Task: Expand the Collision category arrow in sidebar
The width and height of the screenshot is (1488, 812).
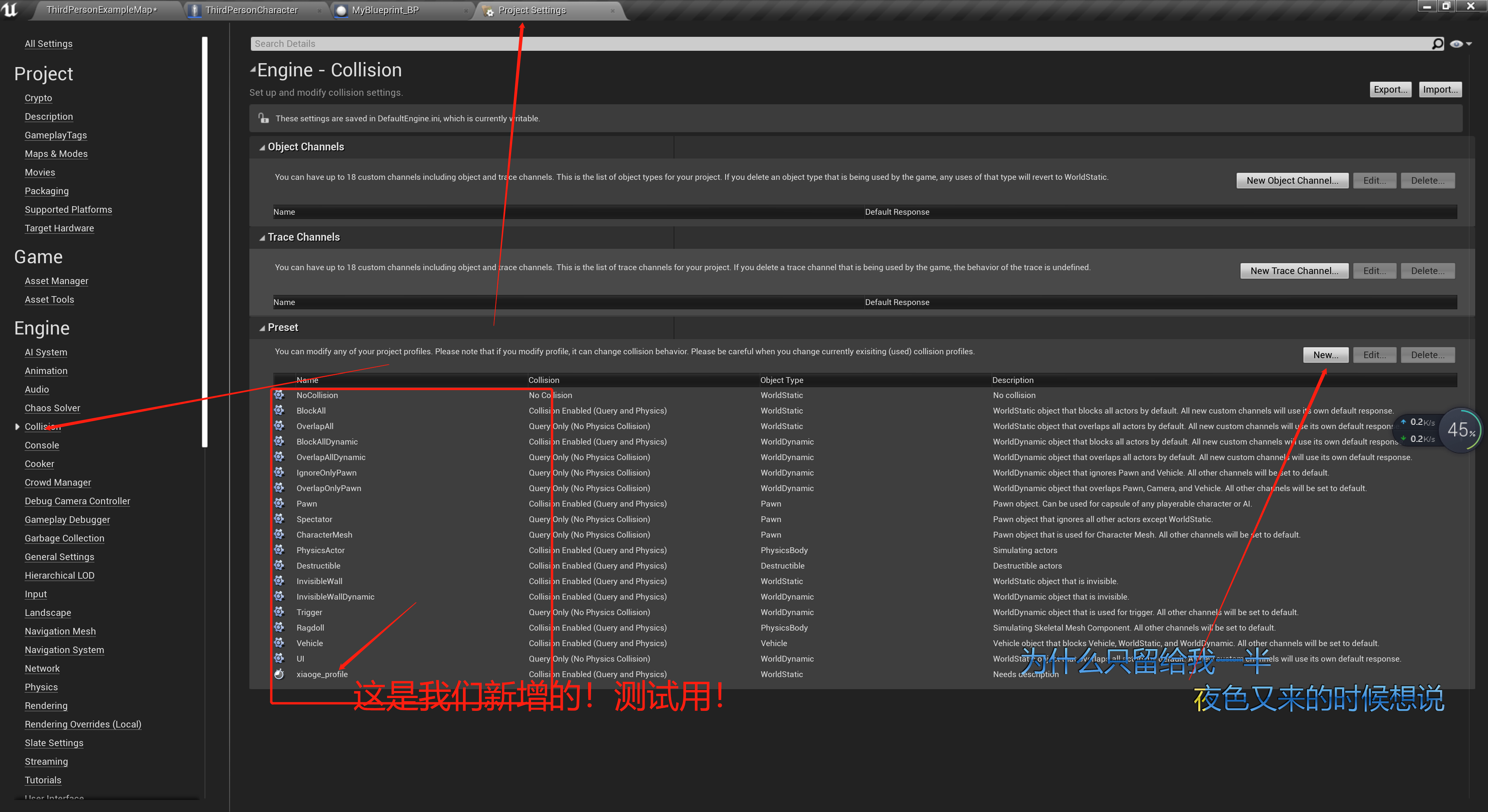Action: point(17,427)
